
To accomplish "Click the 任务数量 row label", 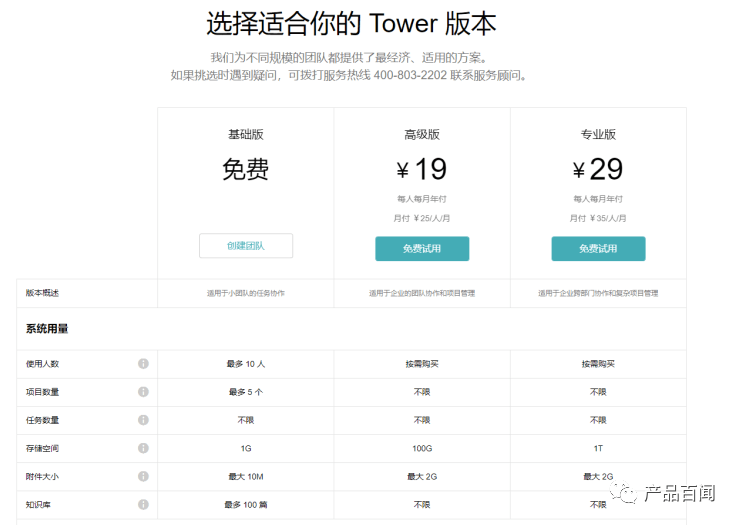I will click(42, 420).
